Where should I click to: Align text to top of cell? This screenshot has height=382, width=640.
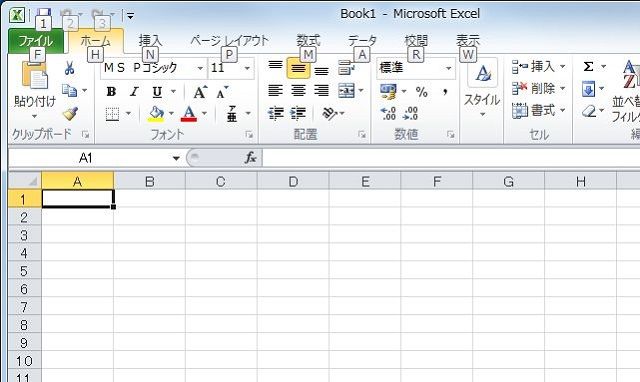pos(275,65)
